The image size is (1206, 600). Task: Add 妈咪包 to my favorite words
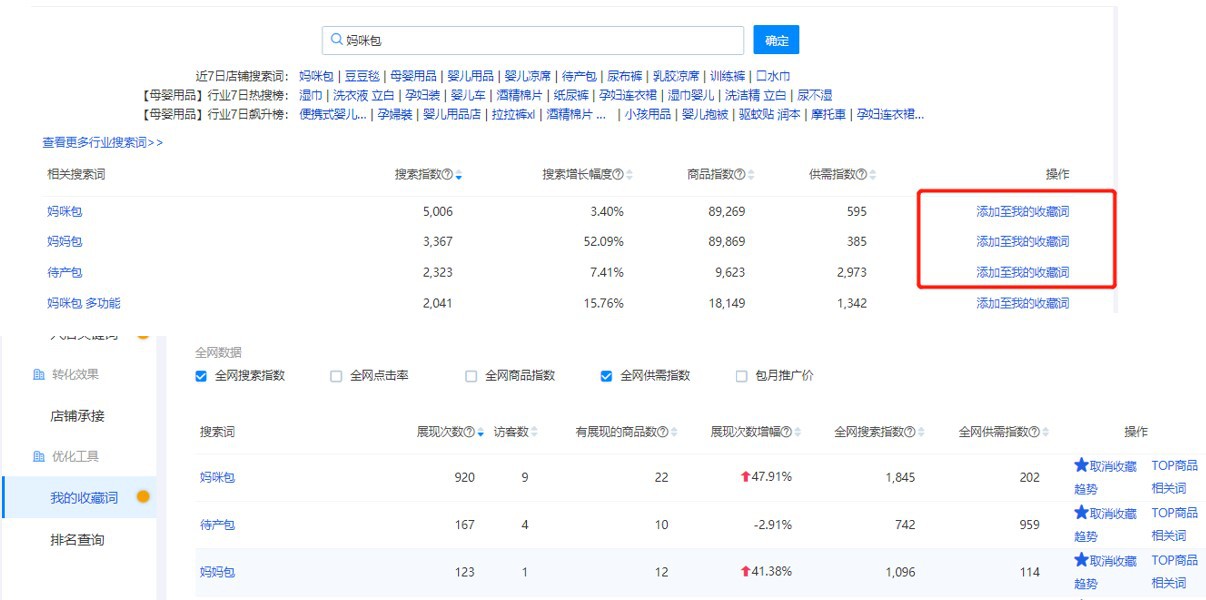(x=1022, y=212)
